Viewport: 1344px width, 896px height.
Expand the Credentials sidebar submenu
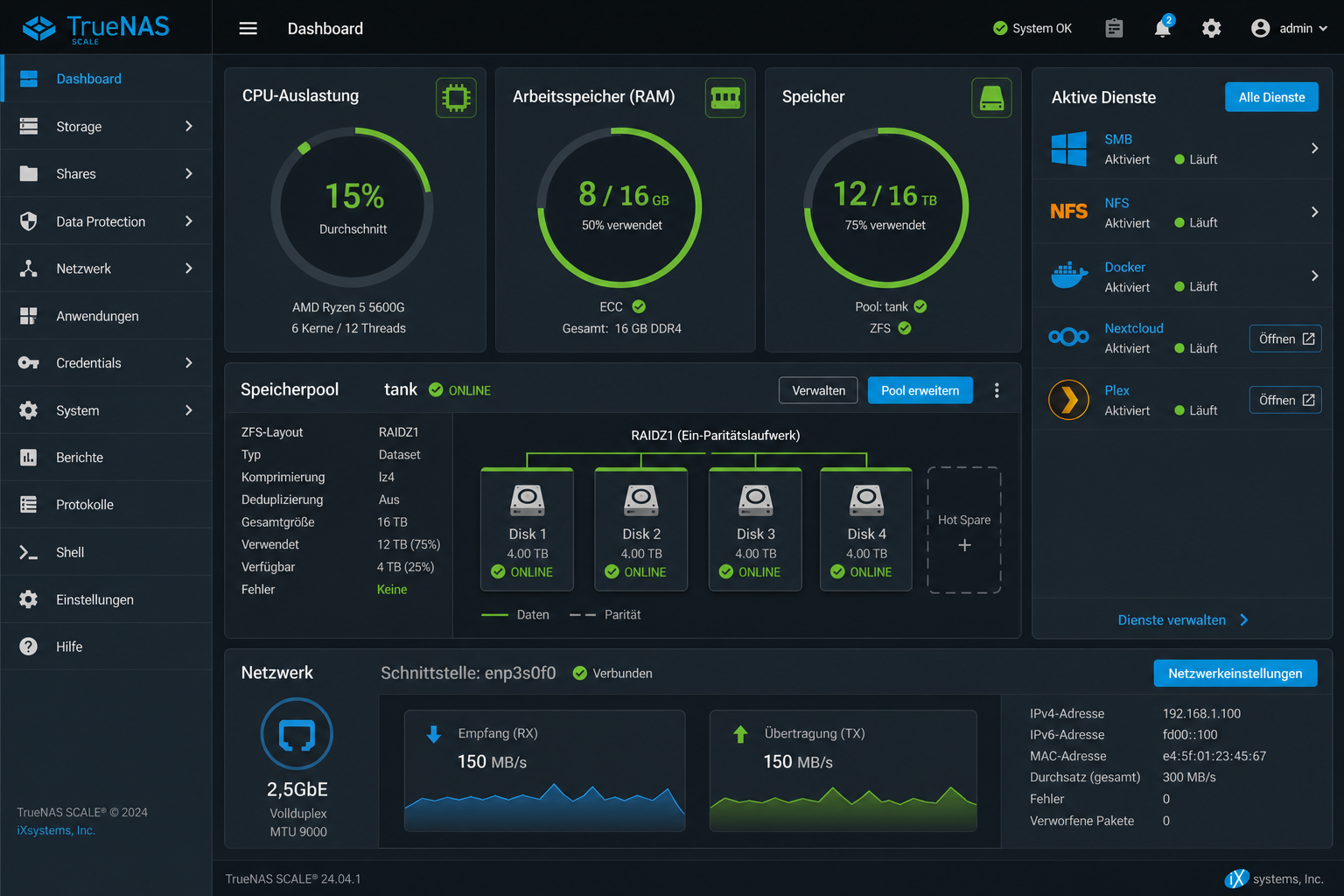(x=189, y=363)
